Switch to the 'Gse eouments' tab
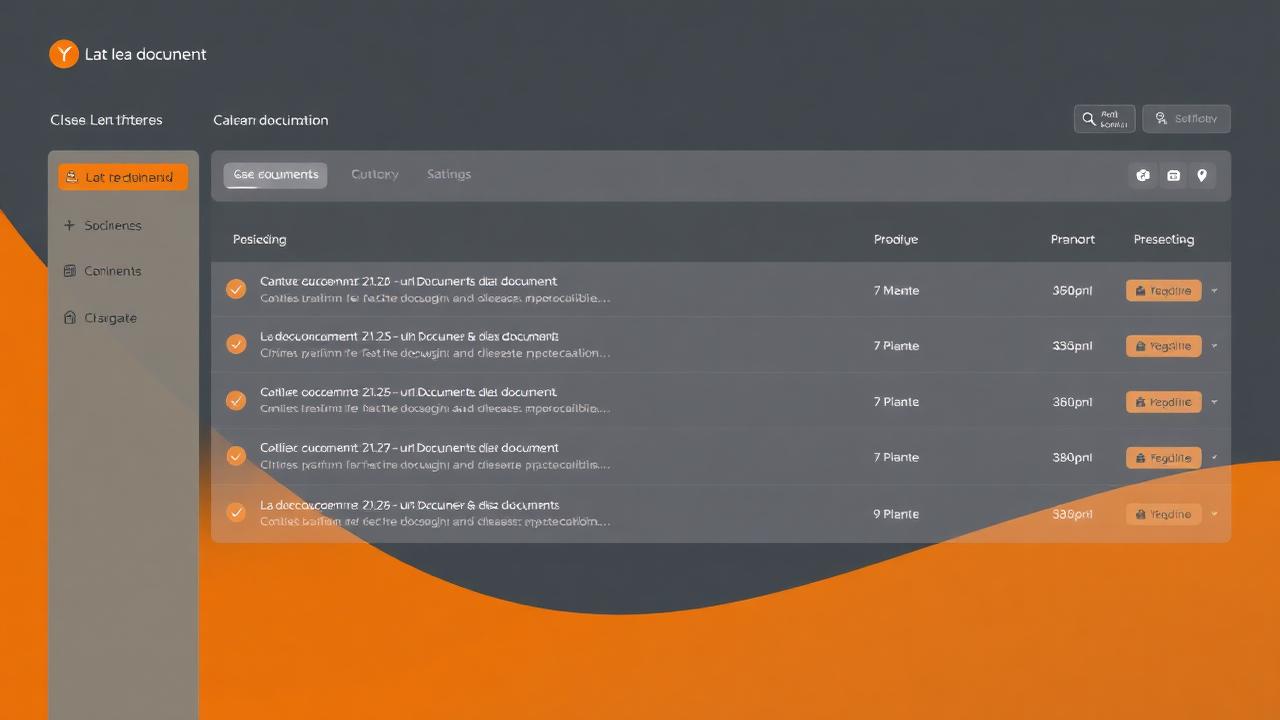The height and width of the screenshot is (720, 1280). click(x=275, y=175)
